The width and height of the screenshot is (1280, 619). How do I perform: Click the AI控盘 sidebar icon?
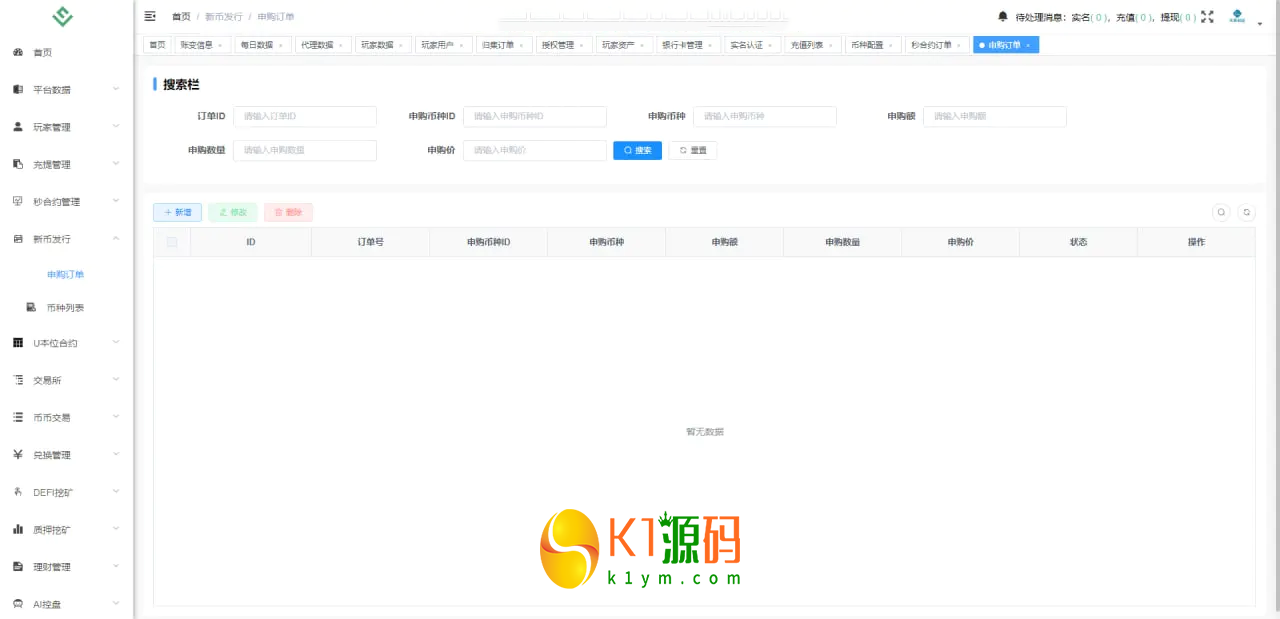coord(18,604)
